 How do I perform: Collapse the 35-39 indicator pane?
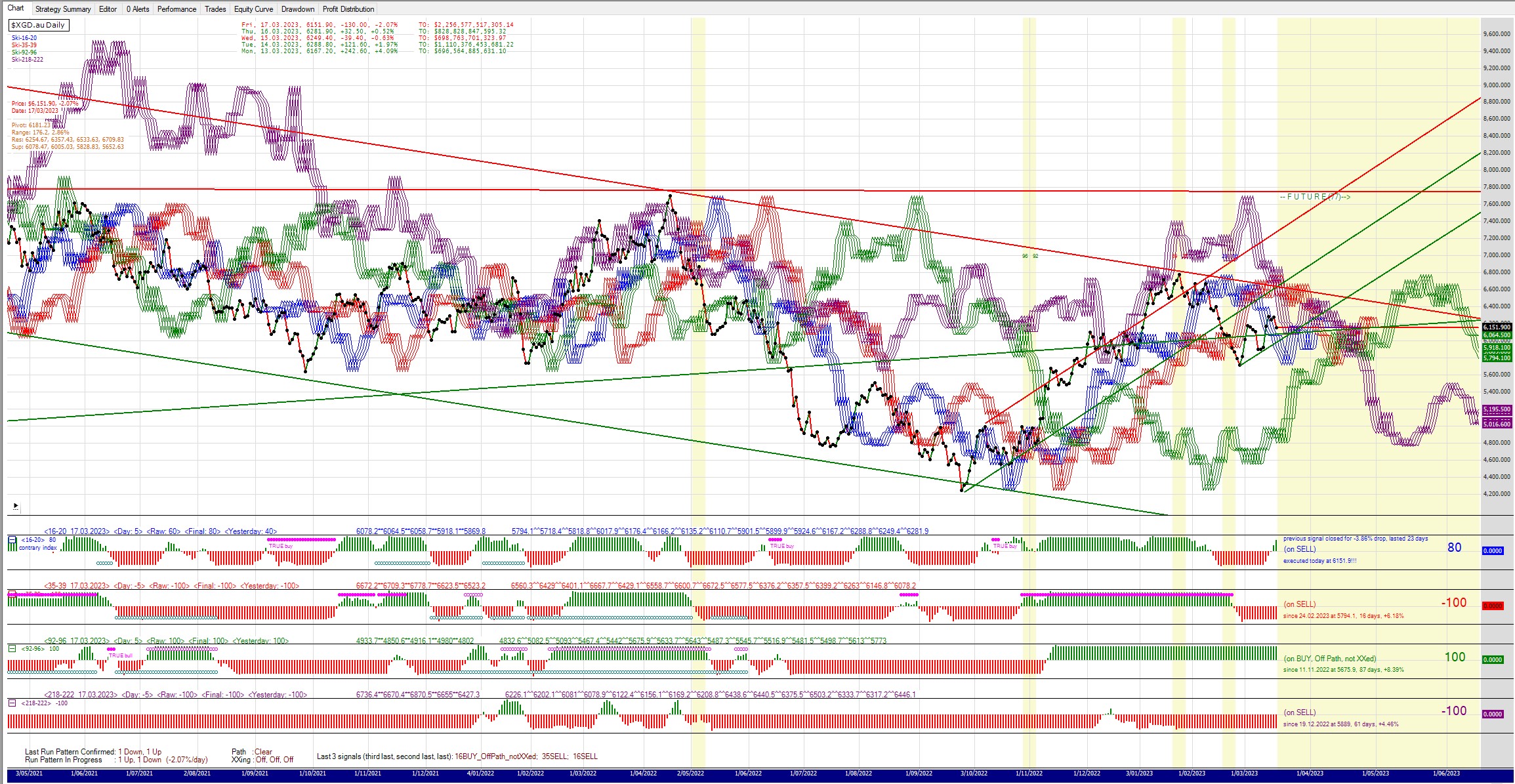[12, 594]
